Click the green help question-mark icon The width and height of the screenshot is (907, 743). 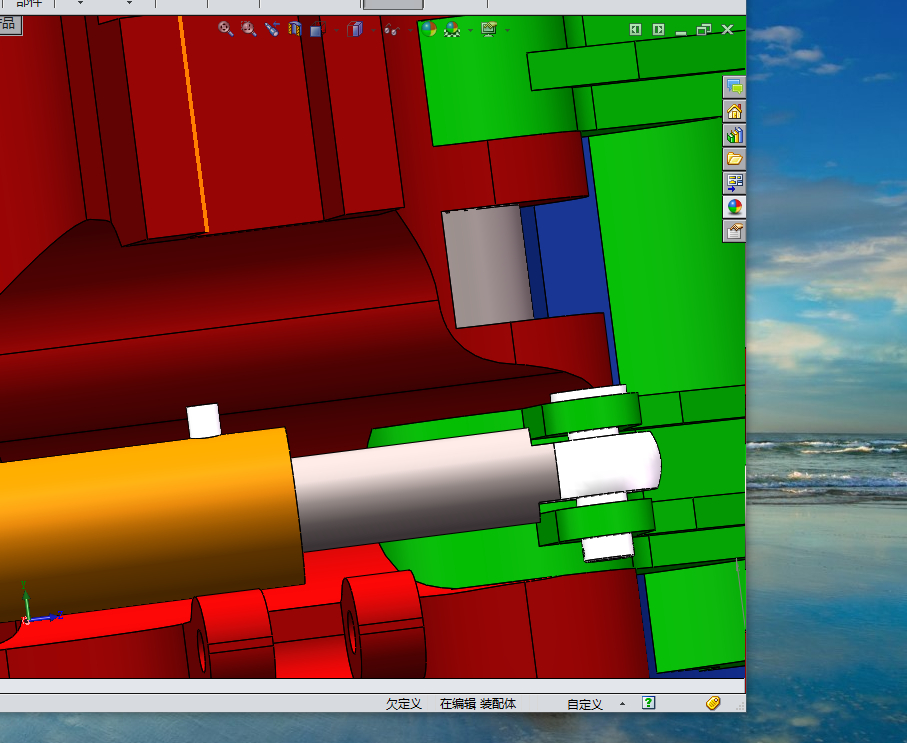[648, 702]
